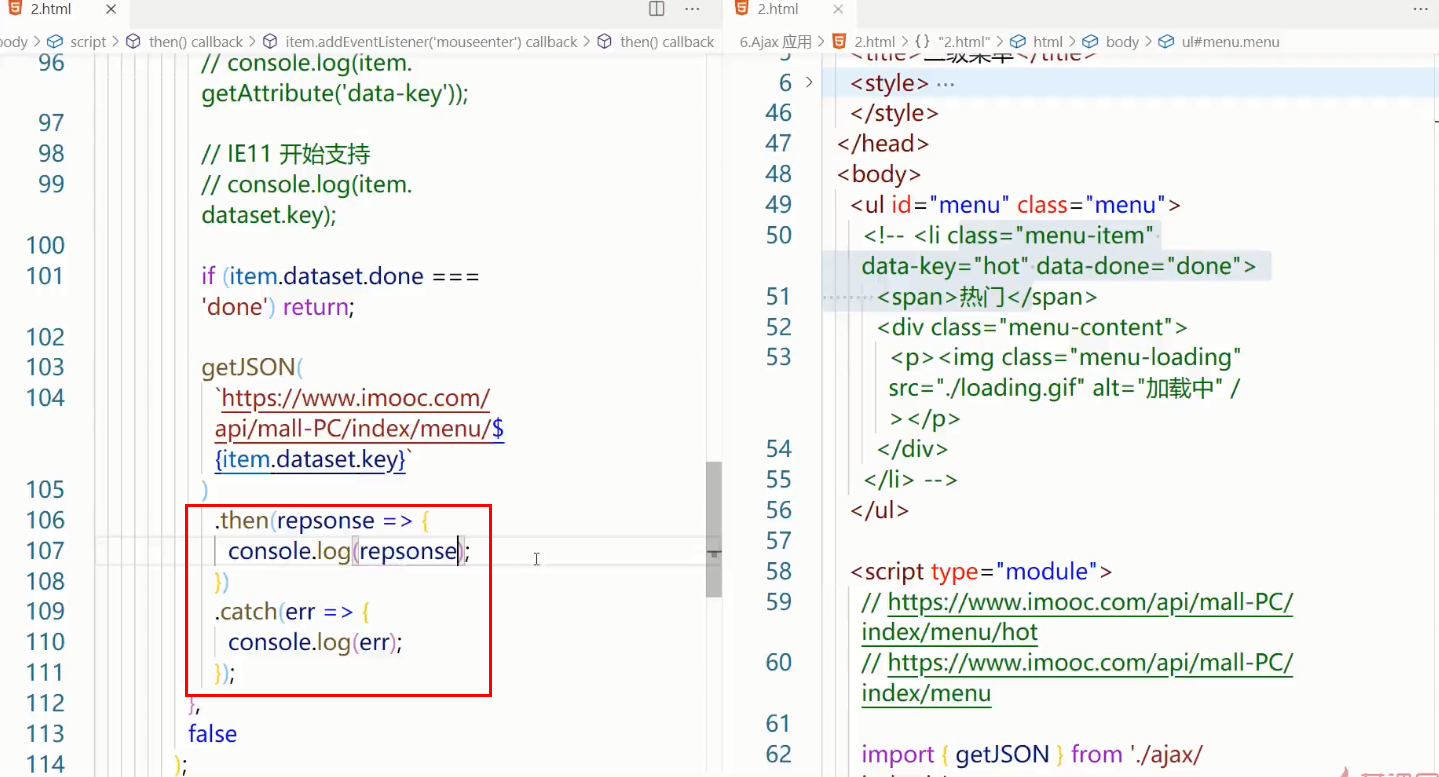The width and height of the screenshot is (1439, 777).
Task: Click the left editor vertical scrollbar thumb
Action: pos(713,529)
